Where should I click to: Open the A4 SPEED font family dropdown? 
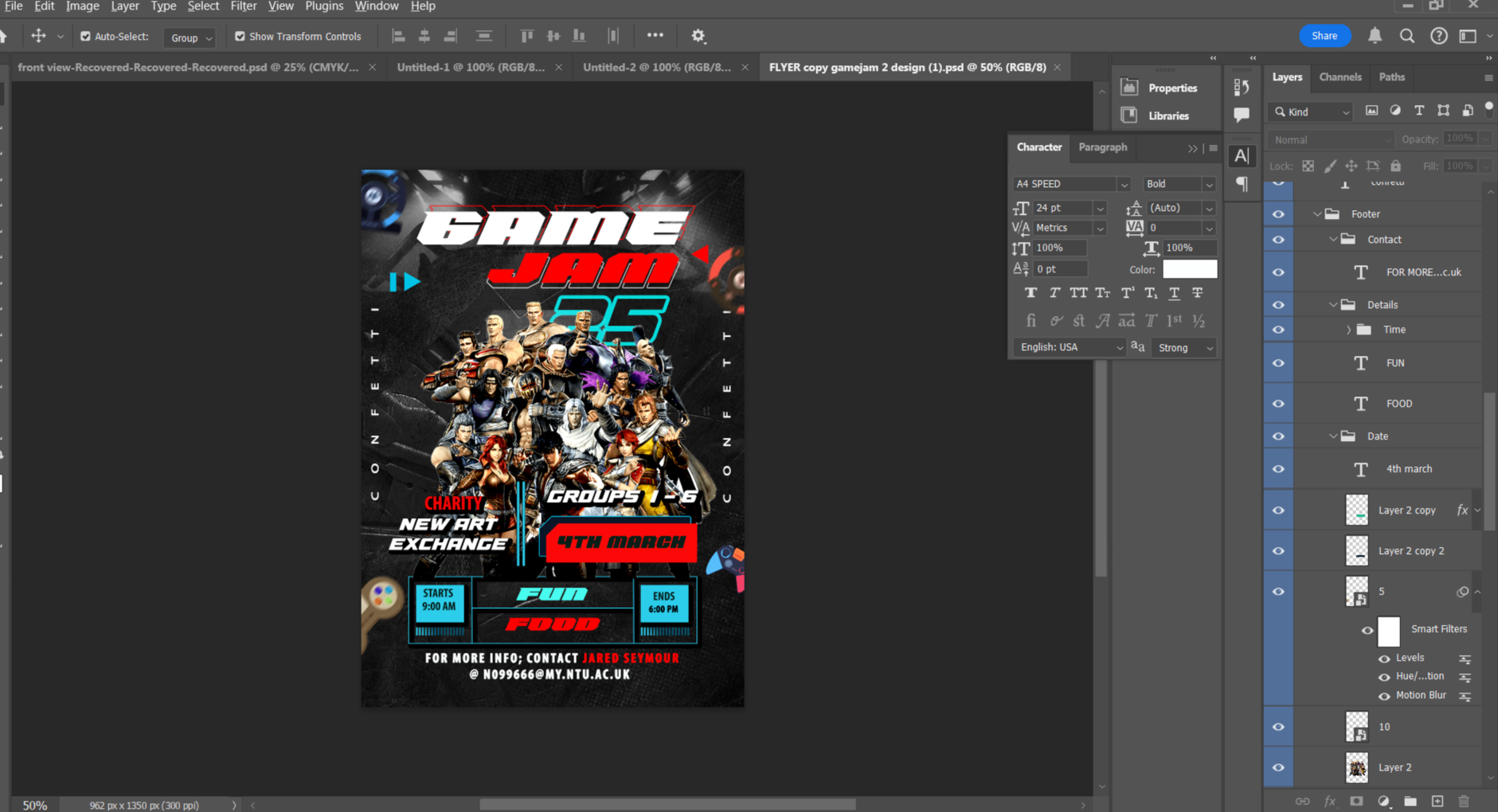1123,184
